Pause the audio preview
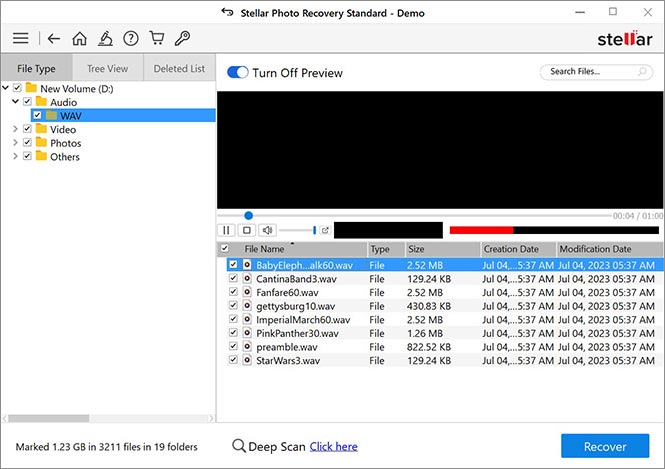This screenshot has width=665, height=469. tap(226, 230)
